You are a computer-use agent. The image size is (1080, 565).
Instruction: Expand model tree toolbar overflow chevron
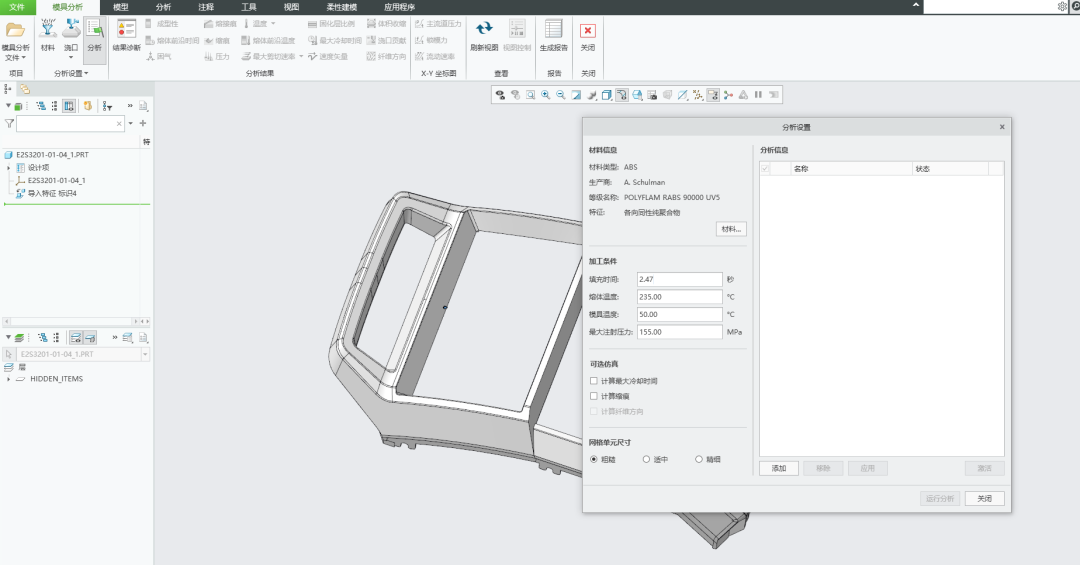(x=129, y=105)
